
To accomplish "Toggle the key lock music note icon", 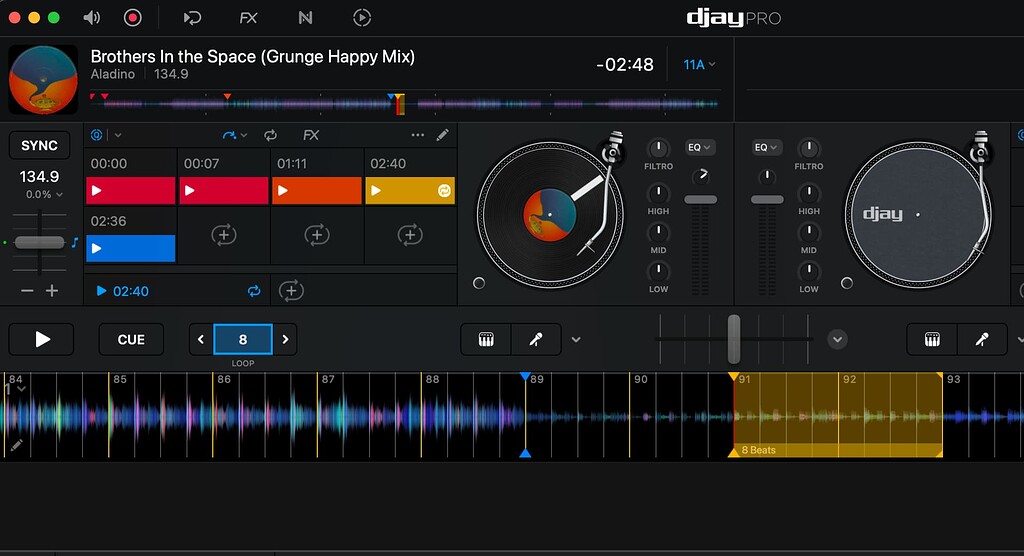I will 74,242.
